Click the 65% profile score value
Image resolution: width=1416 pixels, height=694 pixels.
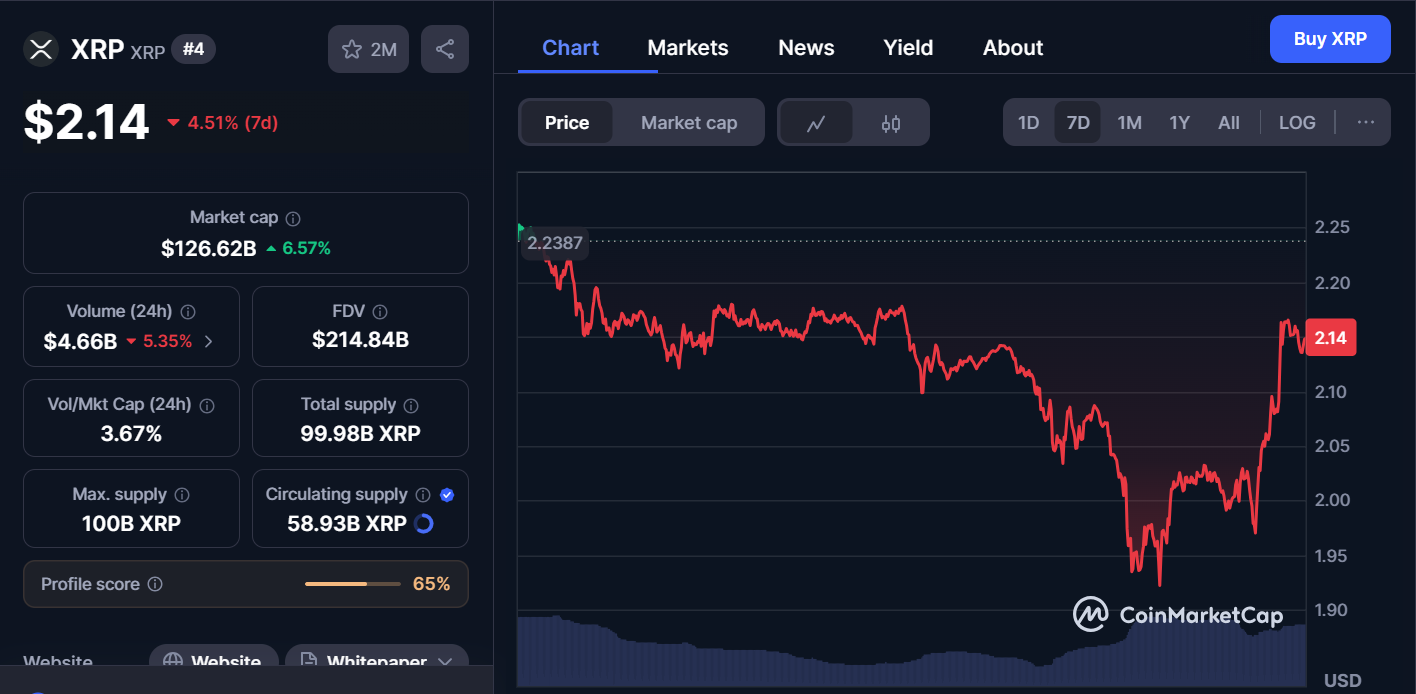click(x=431, y=584)
